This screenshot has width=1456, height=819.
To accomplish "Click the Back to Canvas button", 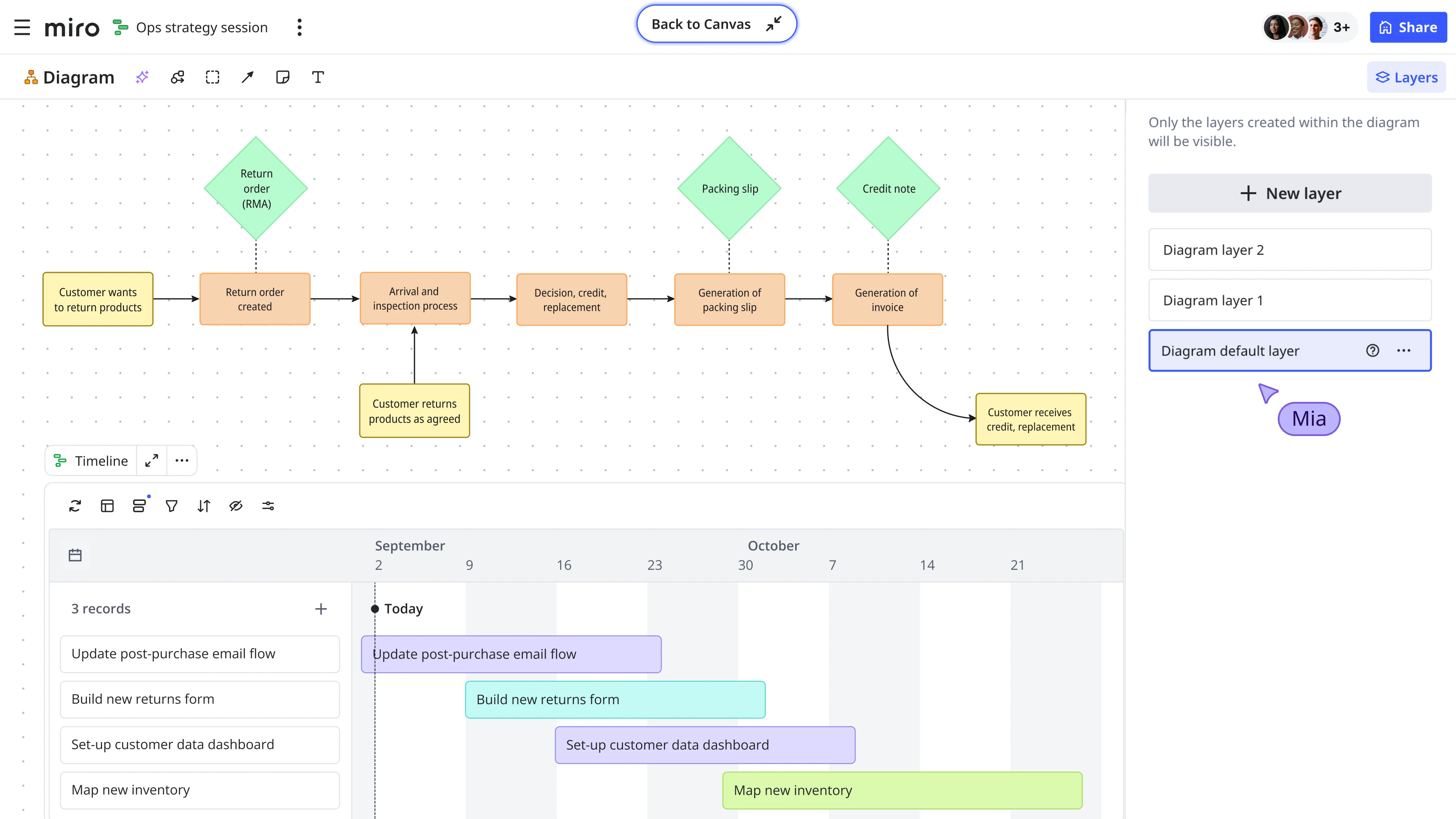I will coord(716,24).
